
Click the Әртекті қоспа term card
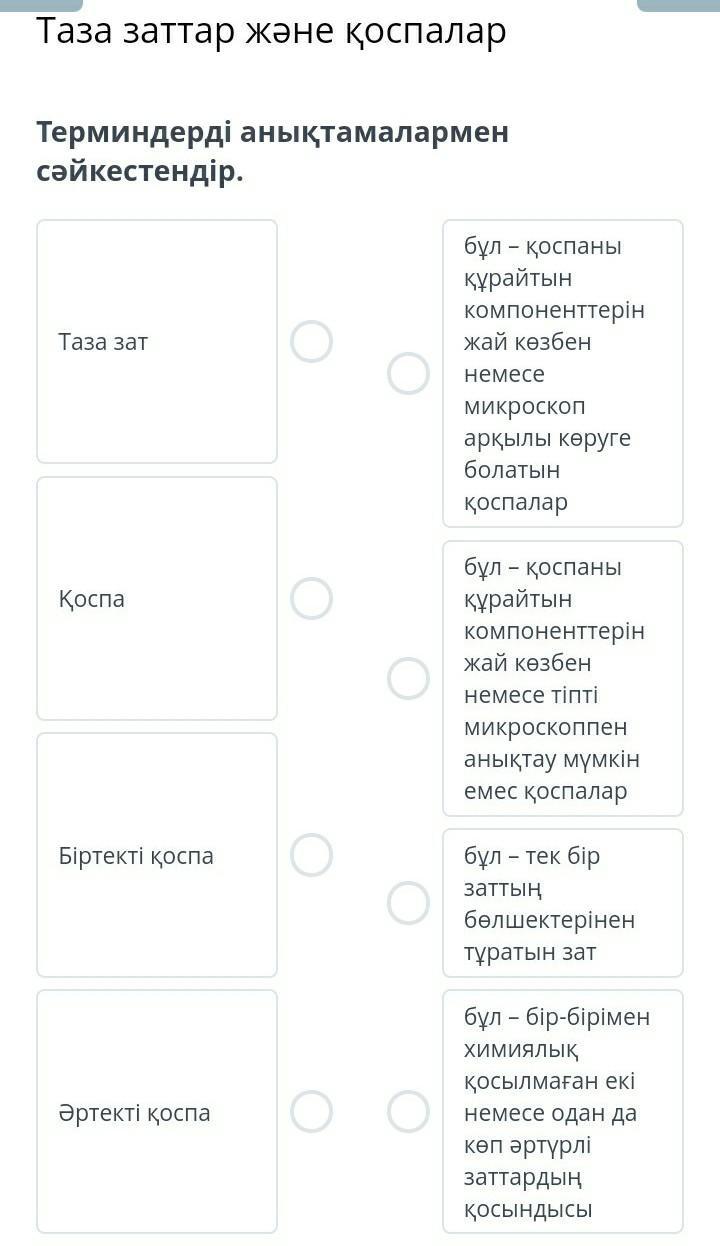pyautogui.click(x=157, y=1111)
